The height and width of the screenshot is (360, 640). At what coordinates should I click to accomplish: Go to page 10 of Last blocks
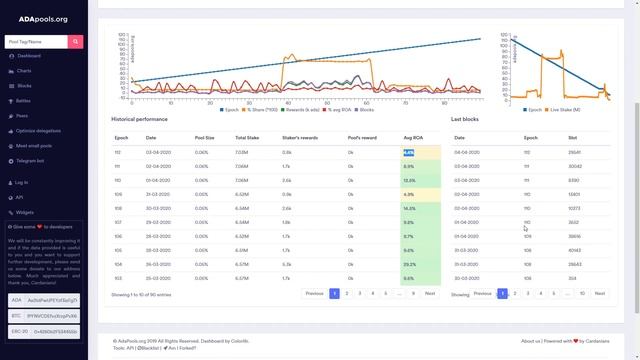coord(582,293)
